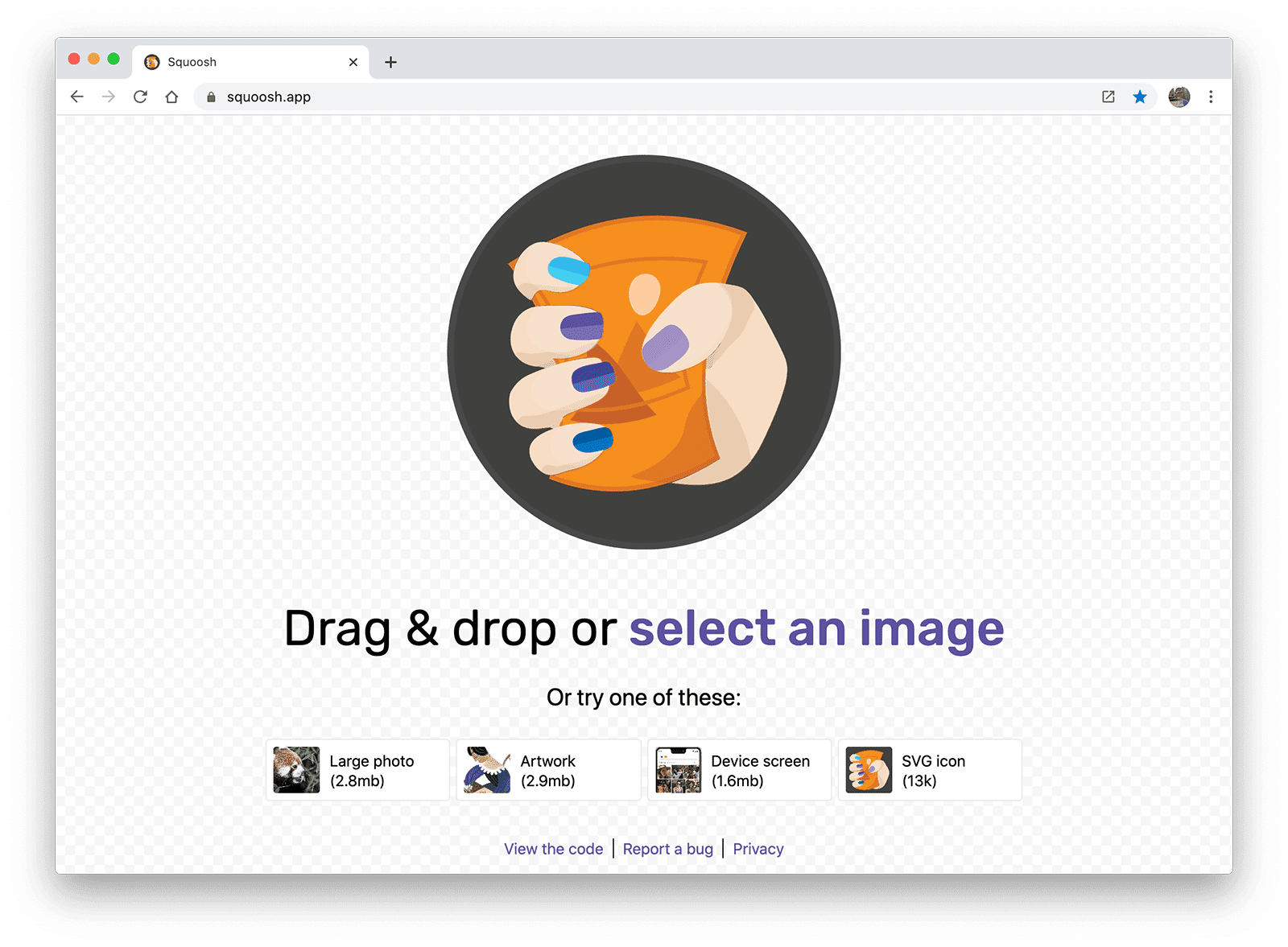Open the red panda Large photo sample

(x=357, y=769)
